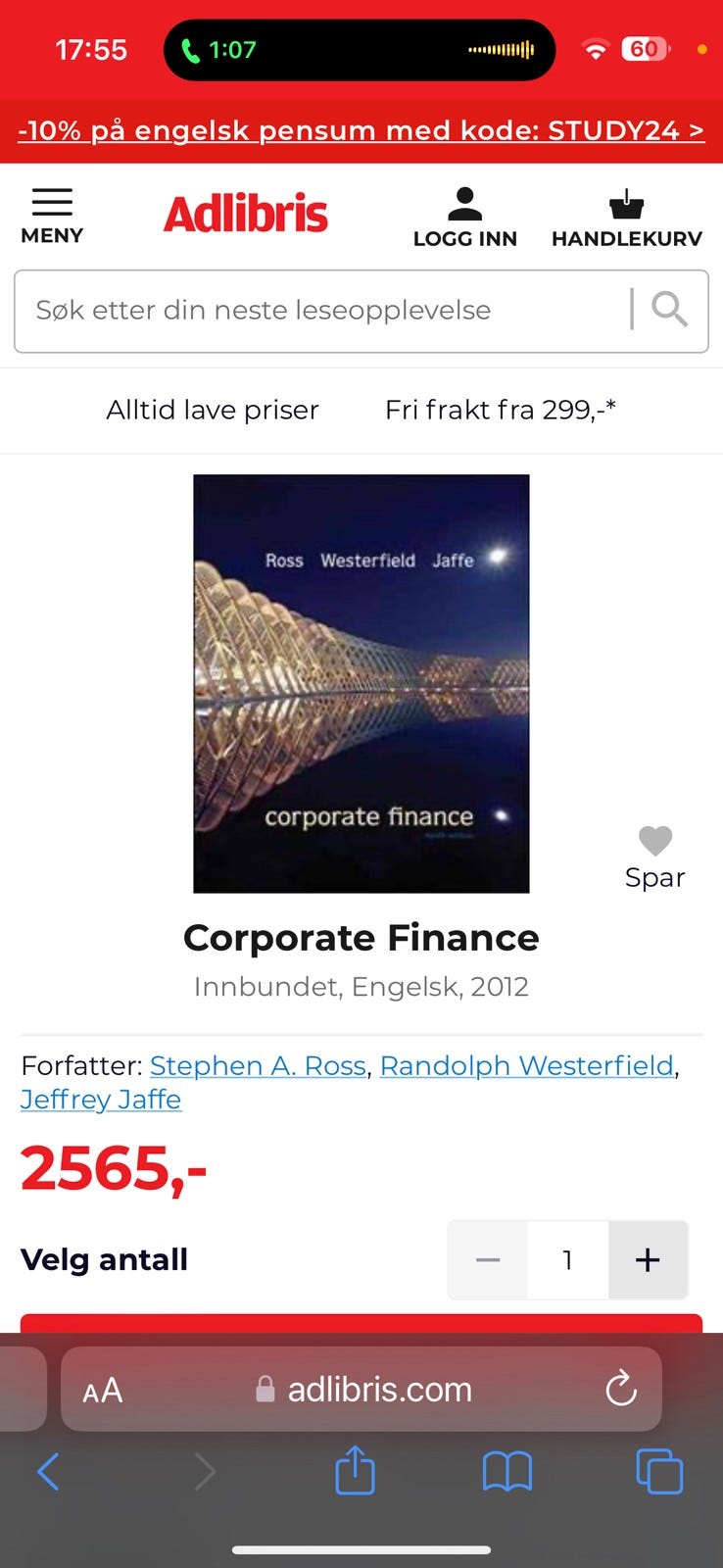Open Safari share sheet

[x=355, y=1471]
